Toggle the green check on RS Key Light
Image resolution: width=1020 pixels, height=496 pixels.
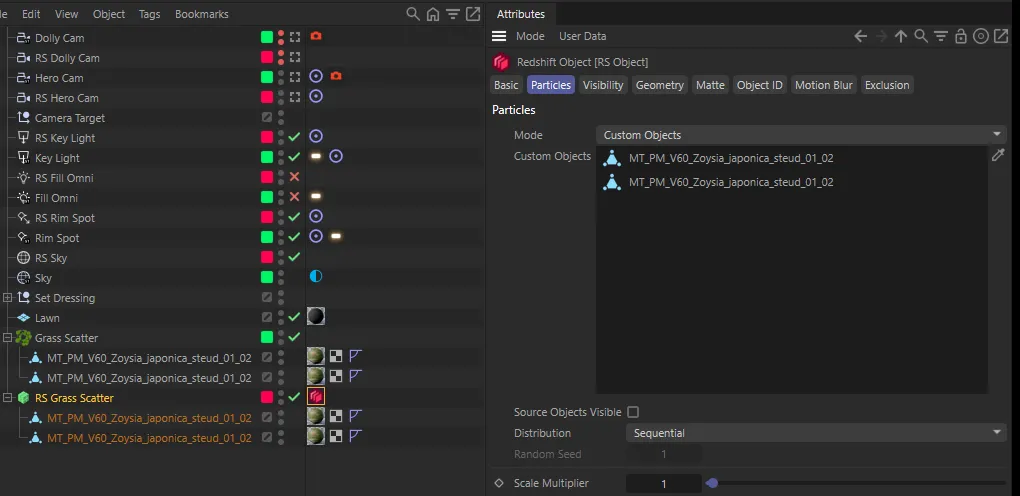point(294,137)
